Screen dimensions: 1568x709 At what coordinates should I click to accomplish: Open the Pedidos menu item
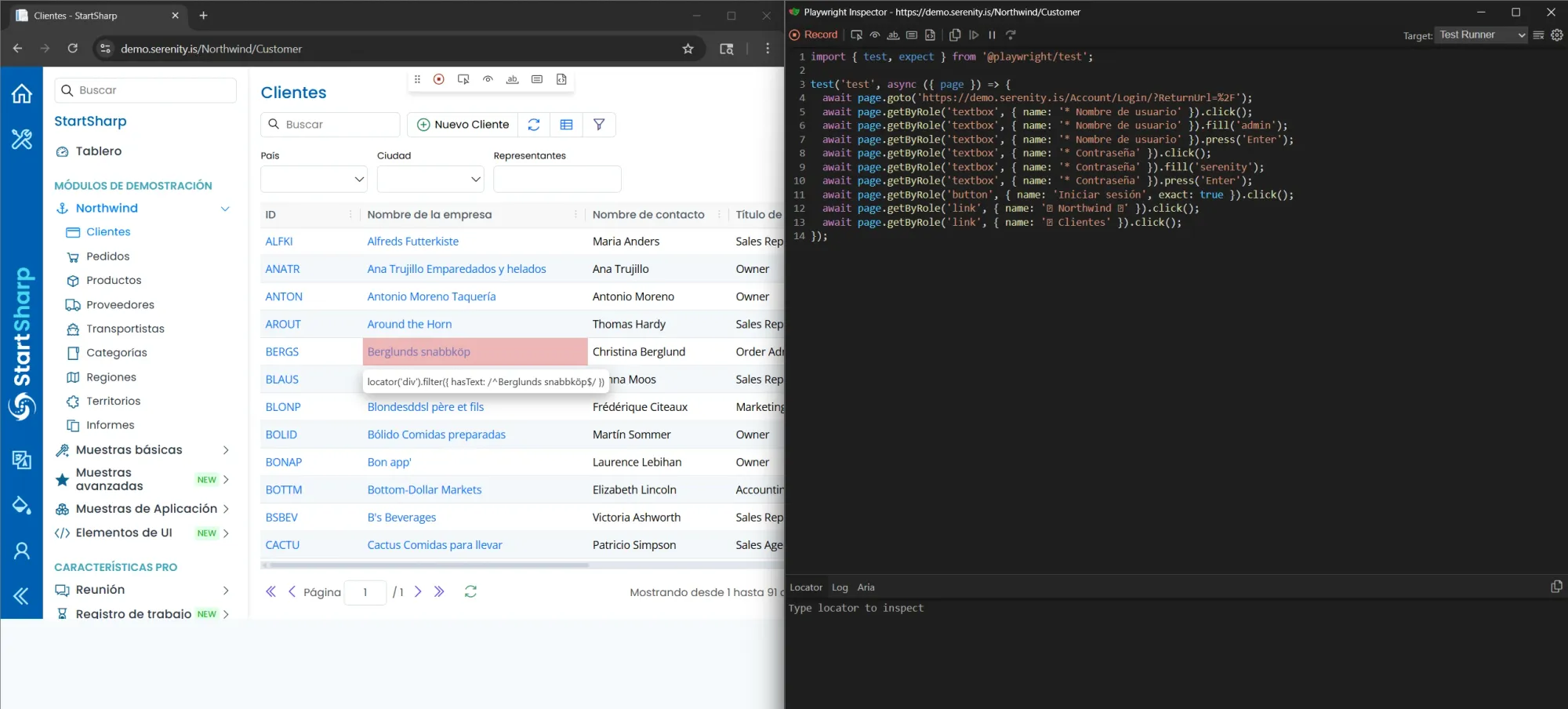click(x=107, y=256)
